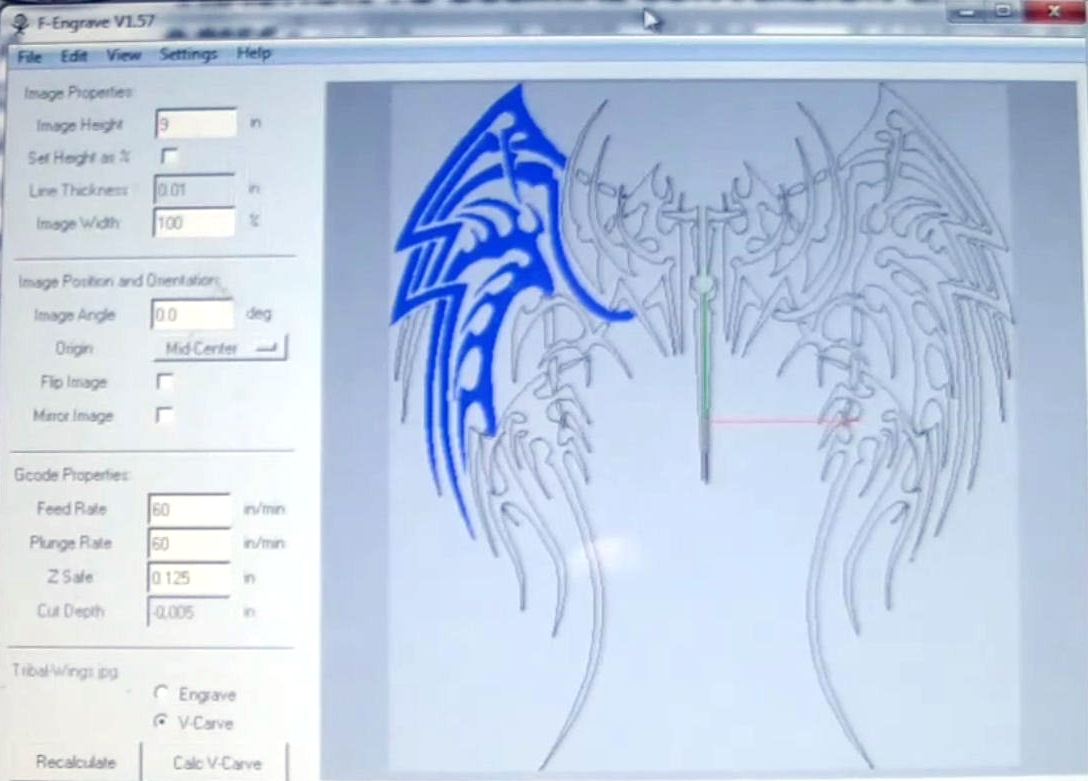Click the Image Height input field
This screenshot has height=781, width=1088.
coord(196,124)
